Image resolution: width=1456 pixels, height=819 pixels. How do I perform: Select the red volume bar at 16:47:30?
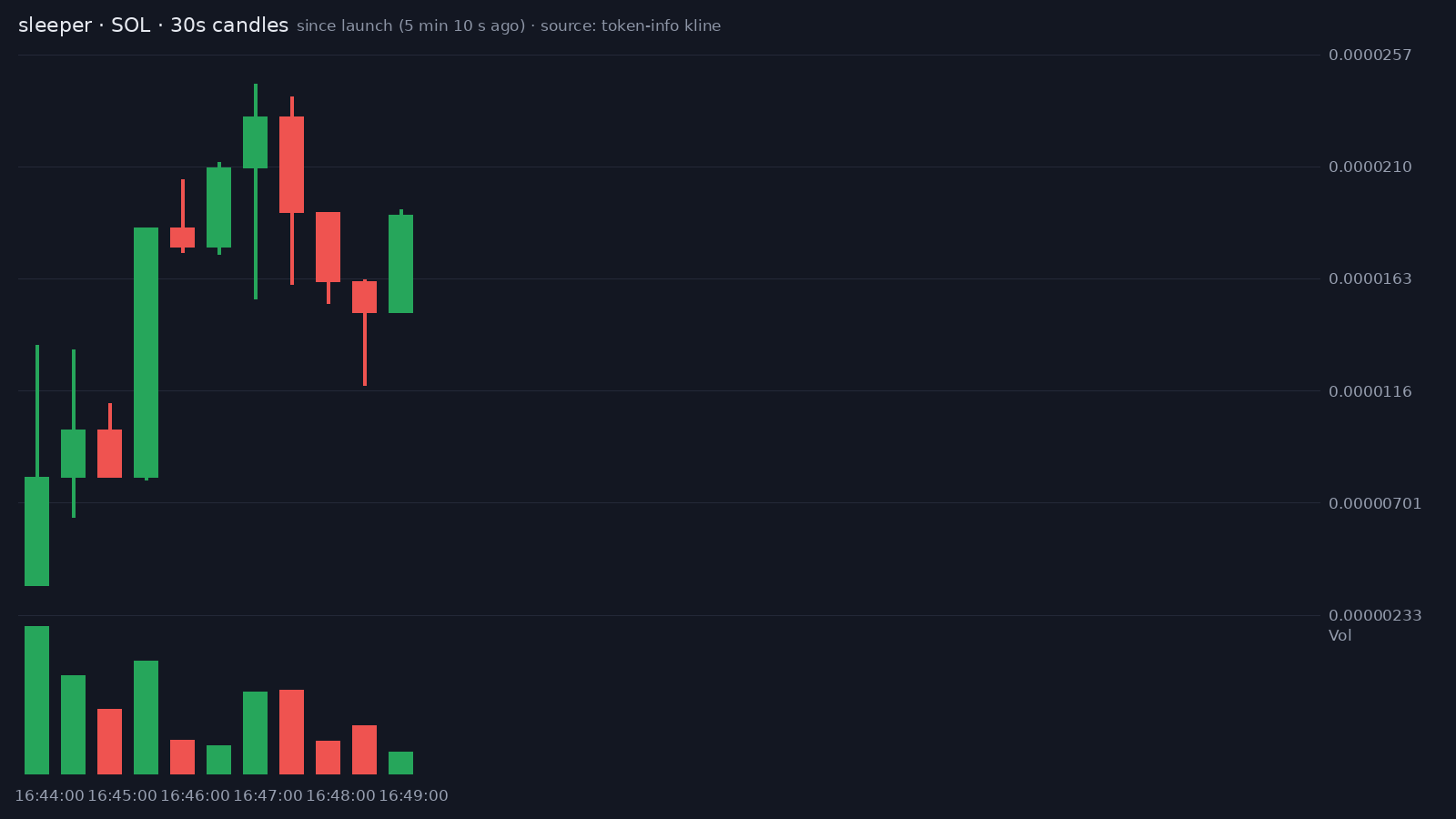(291, 732)
